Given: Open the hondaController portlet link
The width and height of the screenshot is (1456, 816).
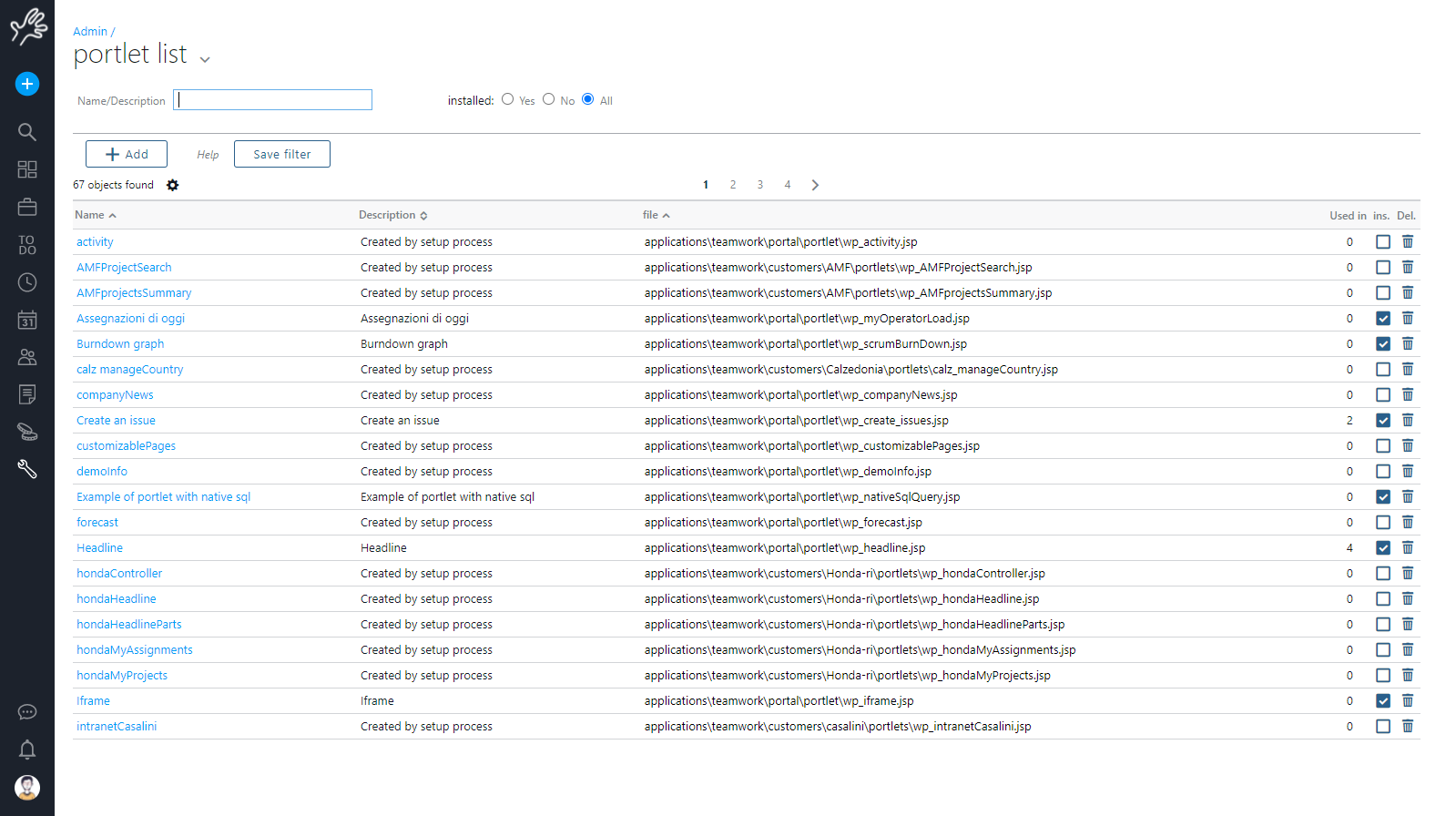Looking at the screenshot, I should [119, 573].
